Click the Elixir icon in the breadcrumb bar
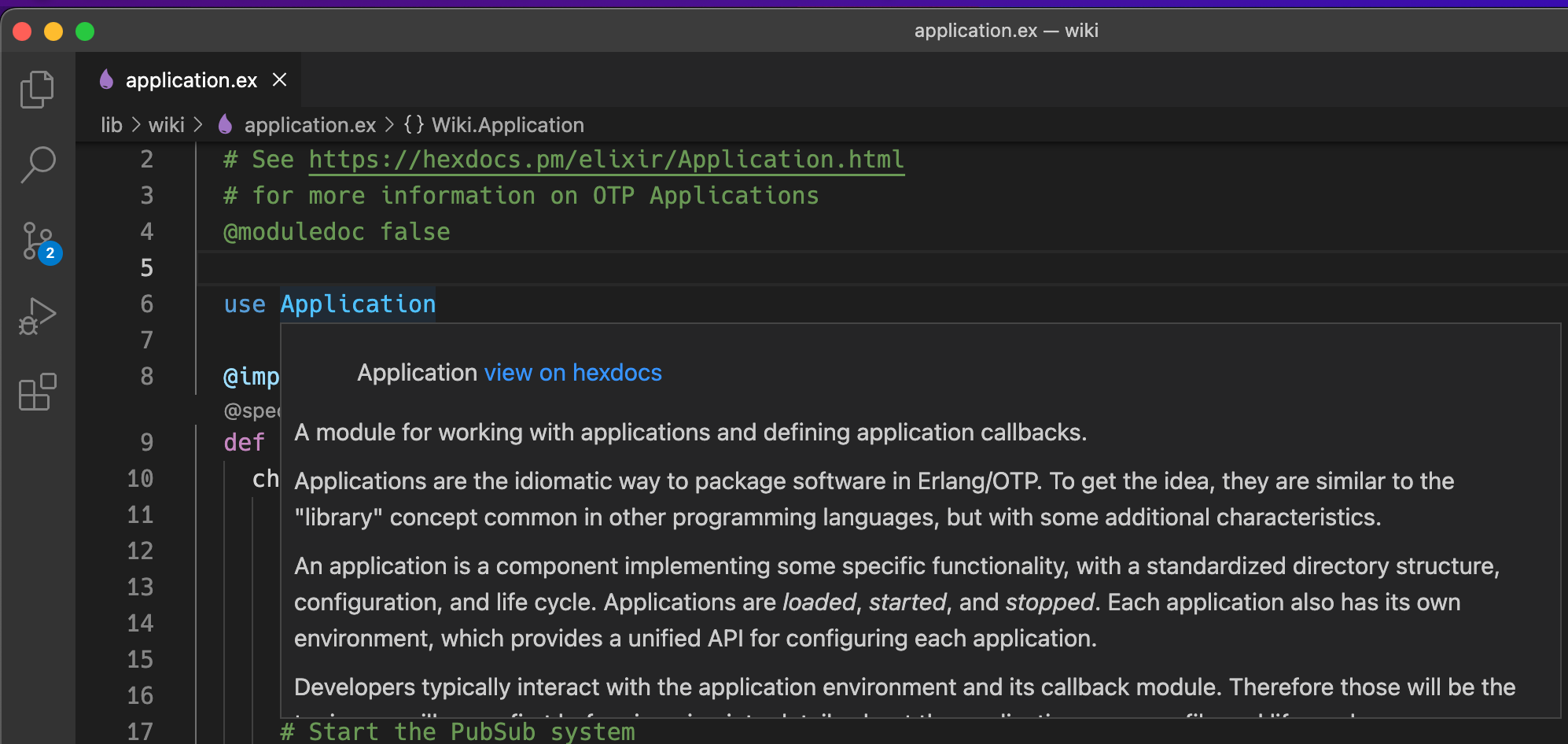Viewport: 1568px width, 744px height. click(224, 124)
